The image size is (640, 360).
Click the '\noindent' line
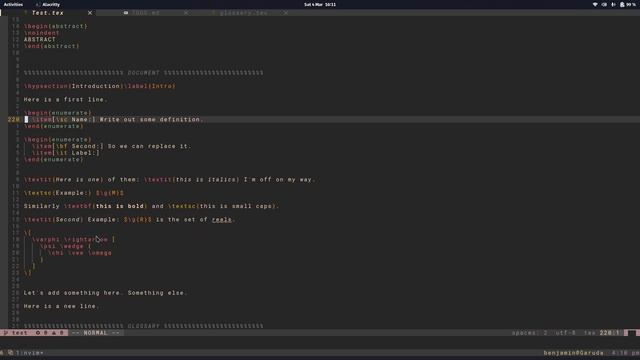point(42,33)
